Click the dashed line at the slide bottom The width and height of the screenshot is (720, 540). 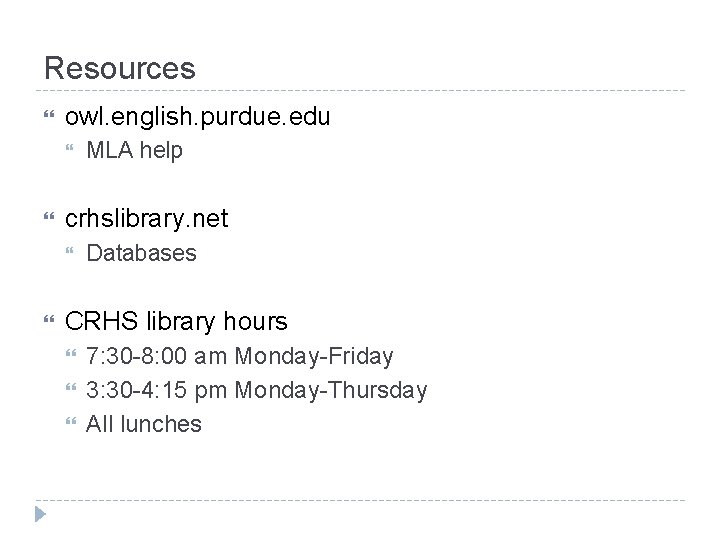tap(360, 500)
